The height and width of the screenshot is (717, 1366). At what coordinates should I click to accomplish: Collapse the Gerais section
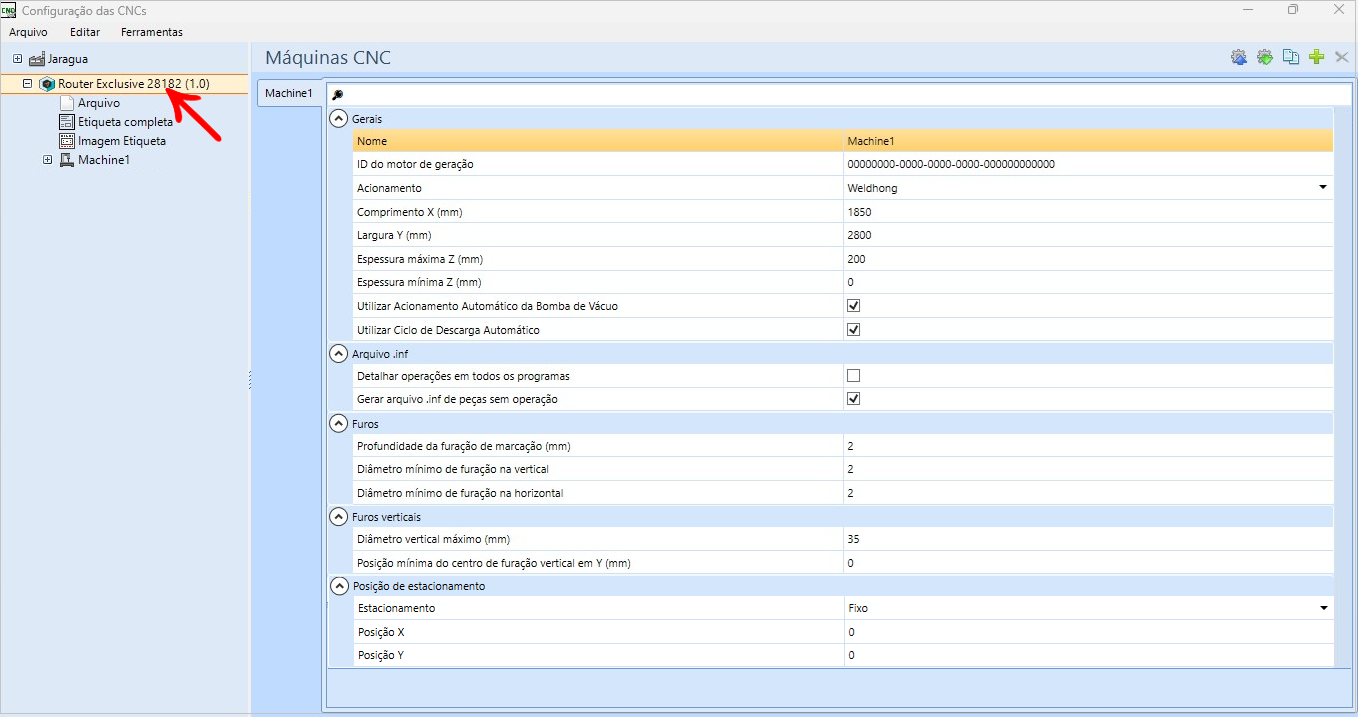click(x=338, y=119)
